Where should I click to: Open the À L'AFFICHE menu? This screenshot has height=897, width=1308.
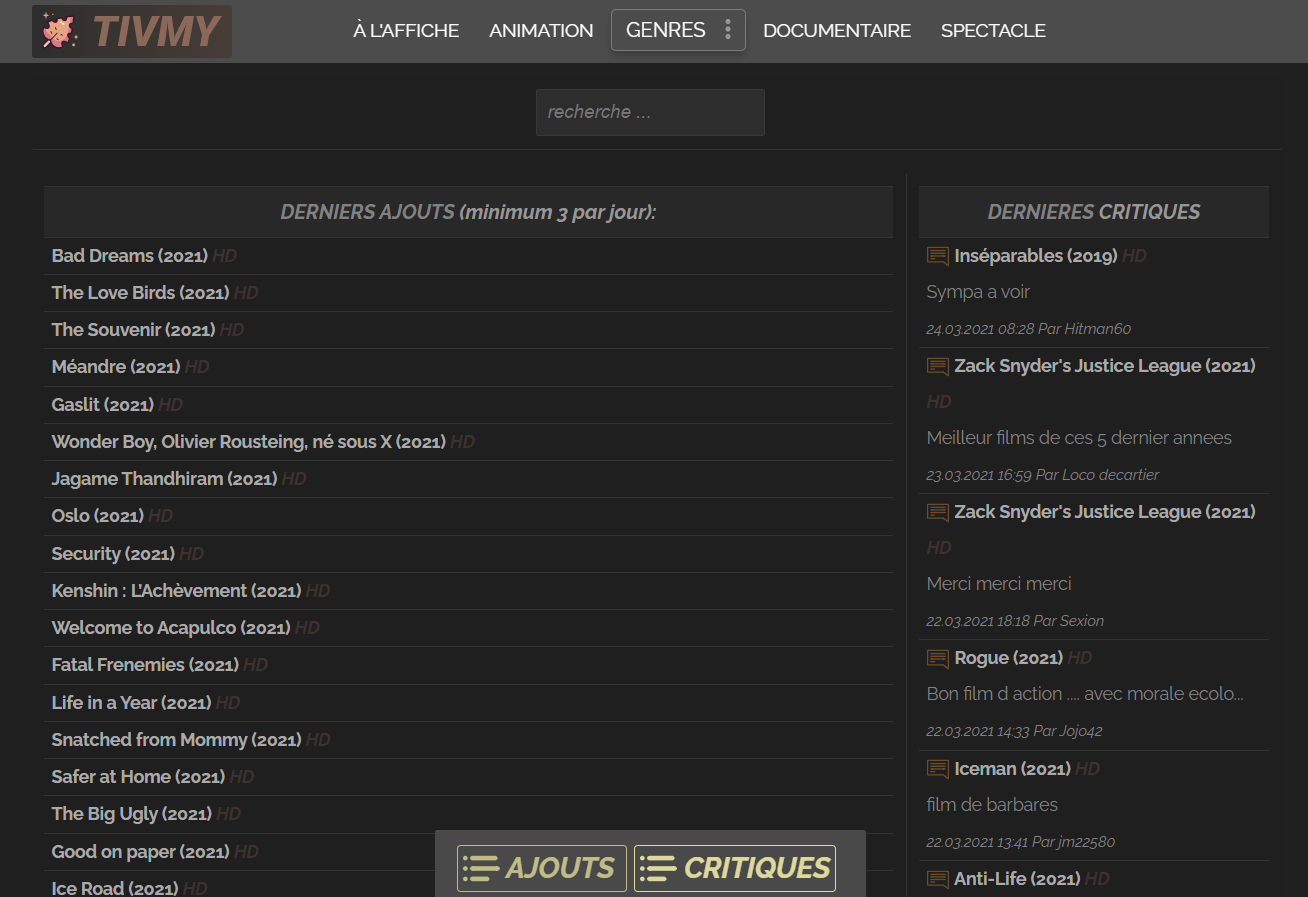click(406, 31)
